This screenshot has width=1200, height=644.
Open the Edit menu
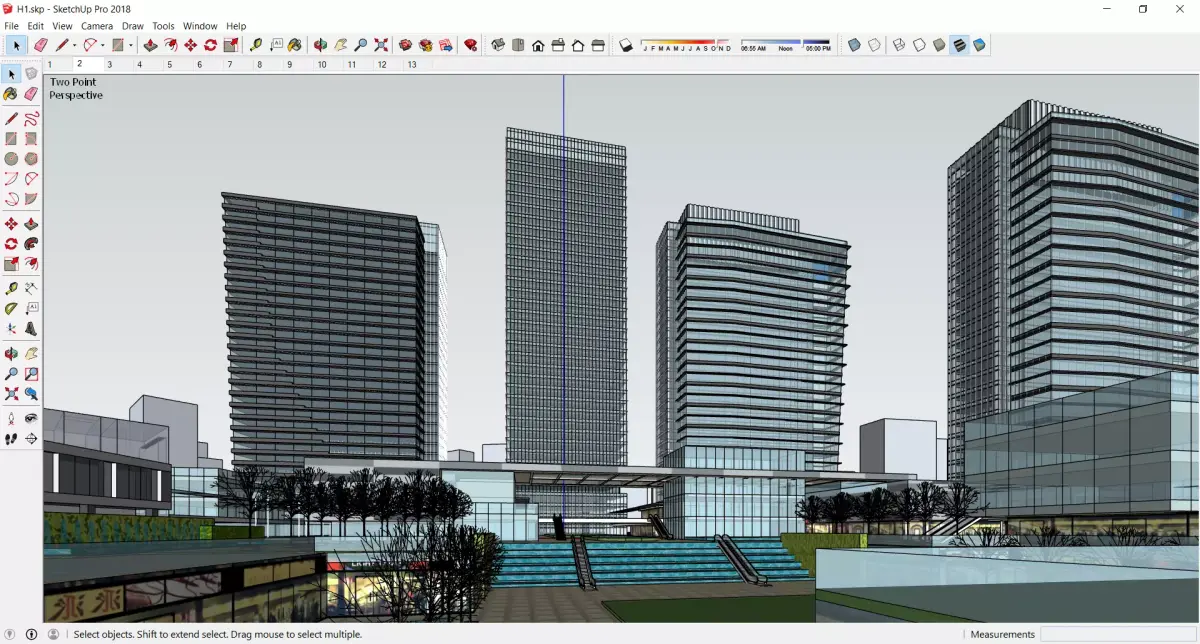(35, 26)
